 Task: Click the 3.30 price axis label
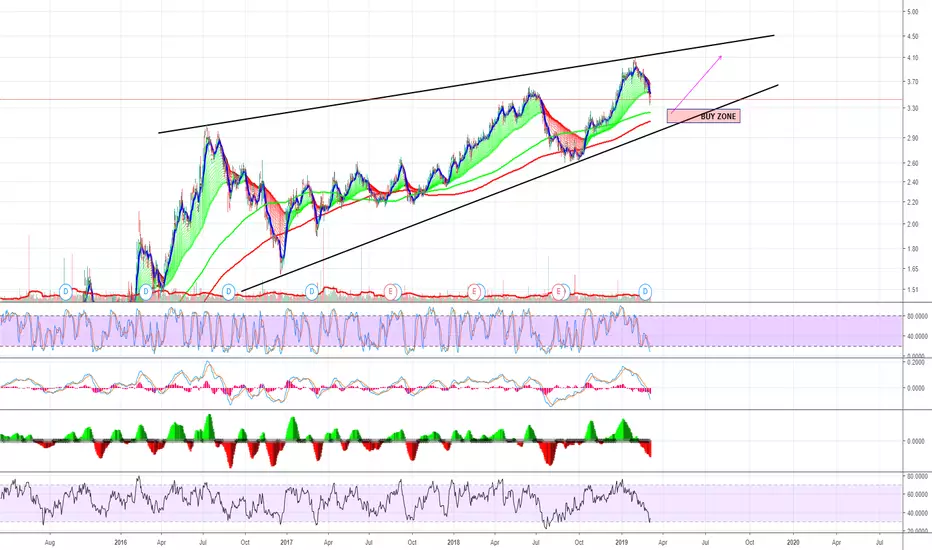click(912, 108)
